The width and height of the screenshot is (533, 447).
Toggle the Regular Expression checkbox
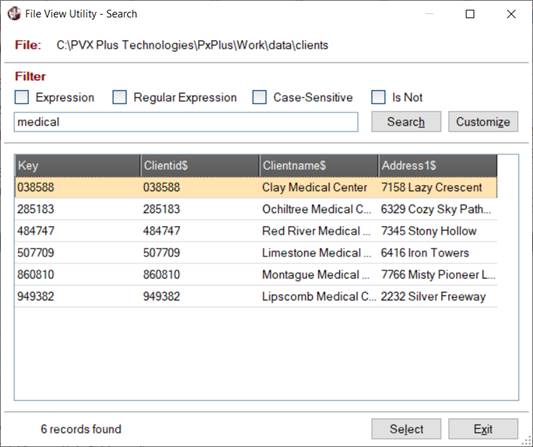(x=120, y=97)
